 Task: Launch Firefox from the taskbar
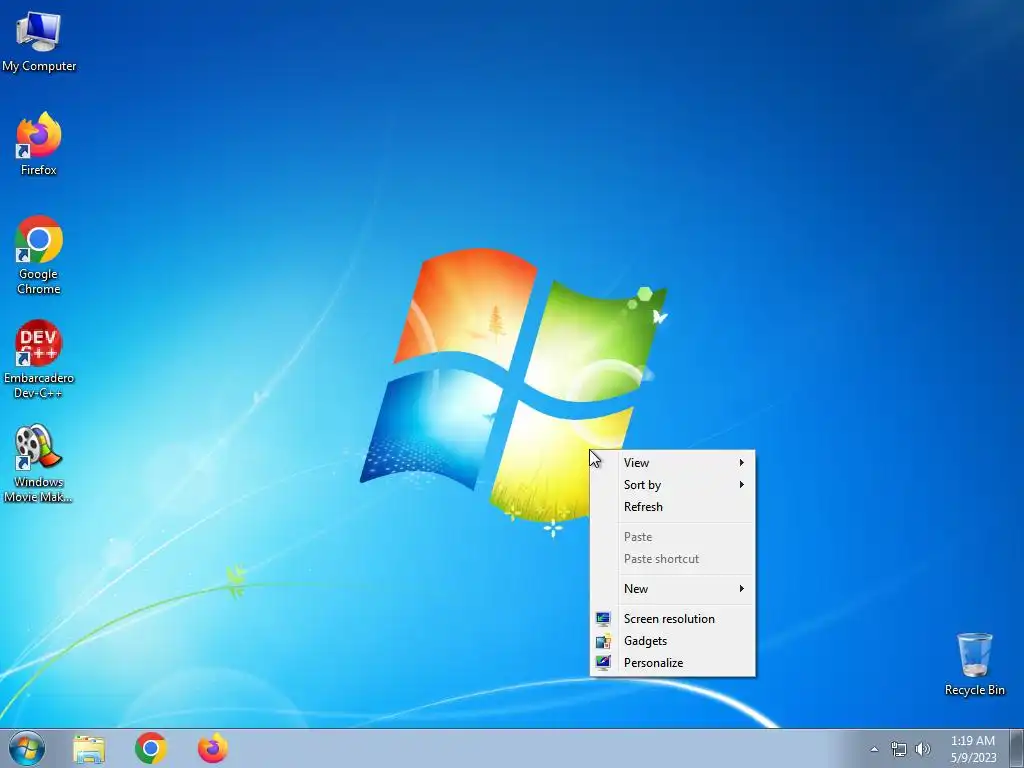213,748
